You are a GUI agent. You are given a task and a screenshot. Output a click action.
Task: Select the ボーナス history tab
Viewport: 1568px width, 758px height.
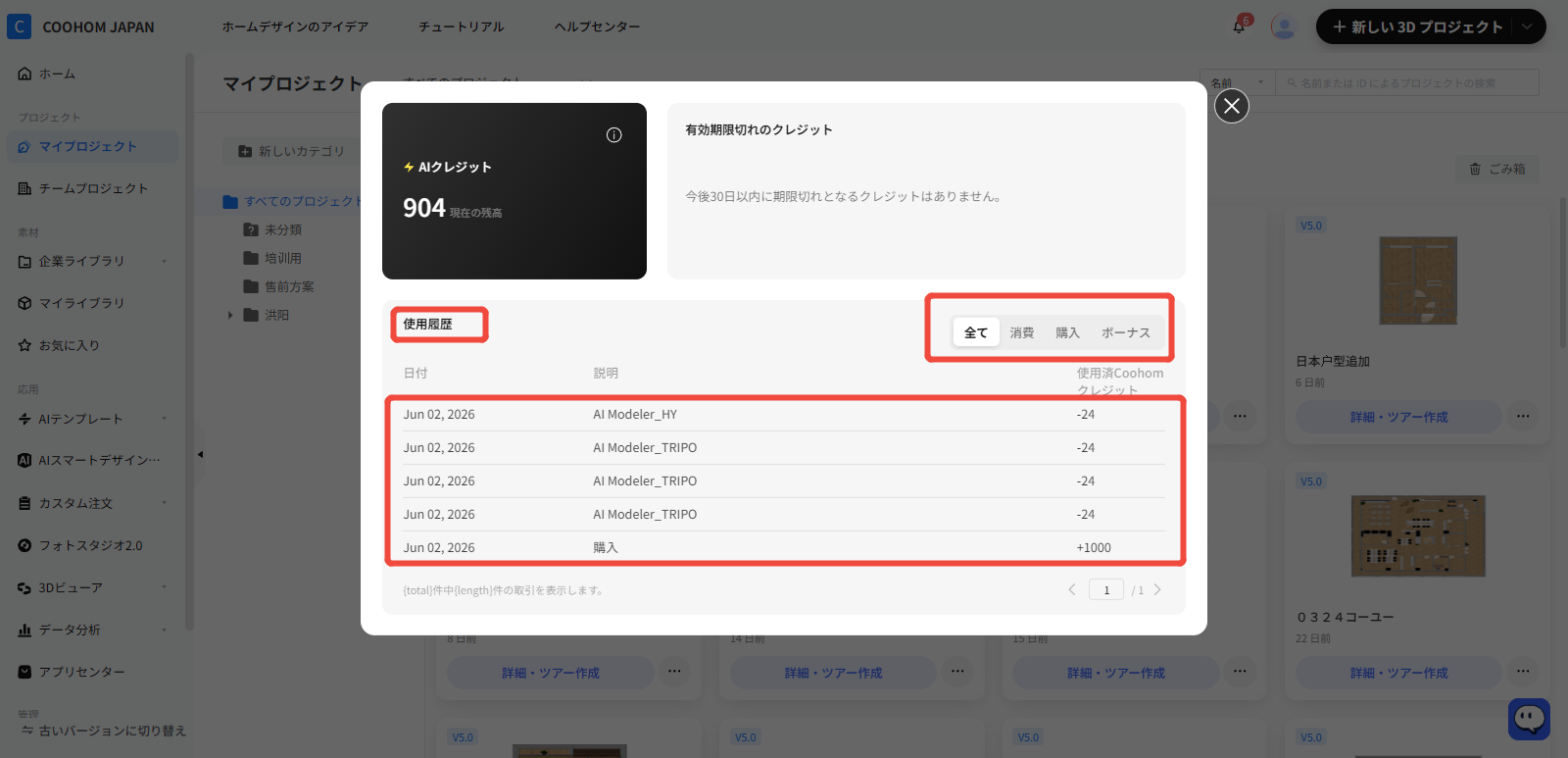coord(1126,332)
